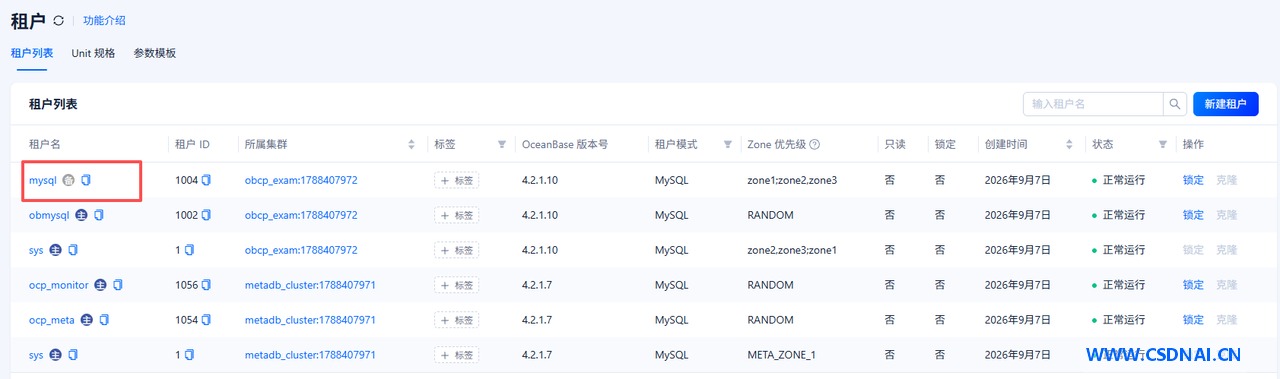Click the refresh icon next to 租户 title

[59, 20]
